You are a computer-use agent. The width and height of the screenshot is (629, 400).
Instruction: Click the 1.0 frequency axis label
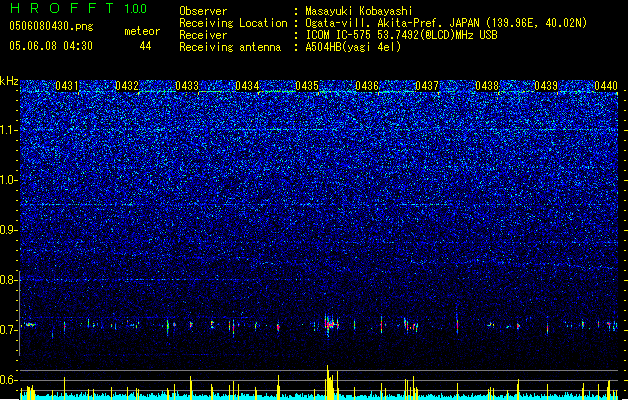pyautogui.click(x=8, y=180)
